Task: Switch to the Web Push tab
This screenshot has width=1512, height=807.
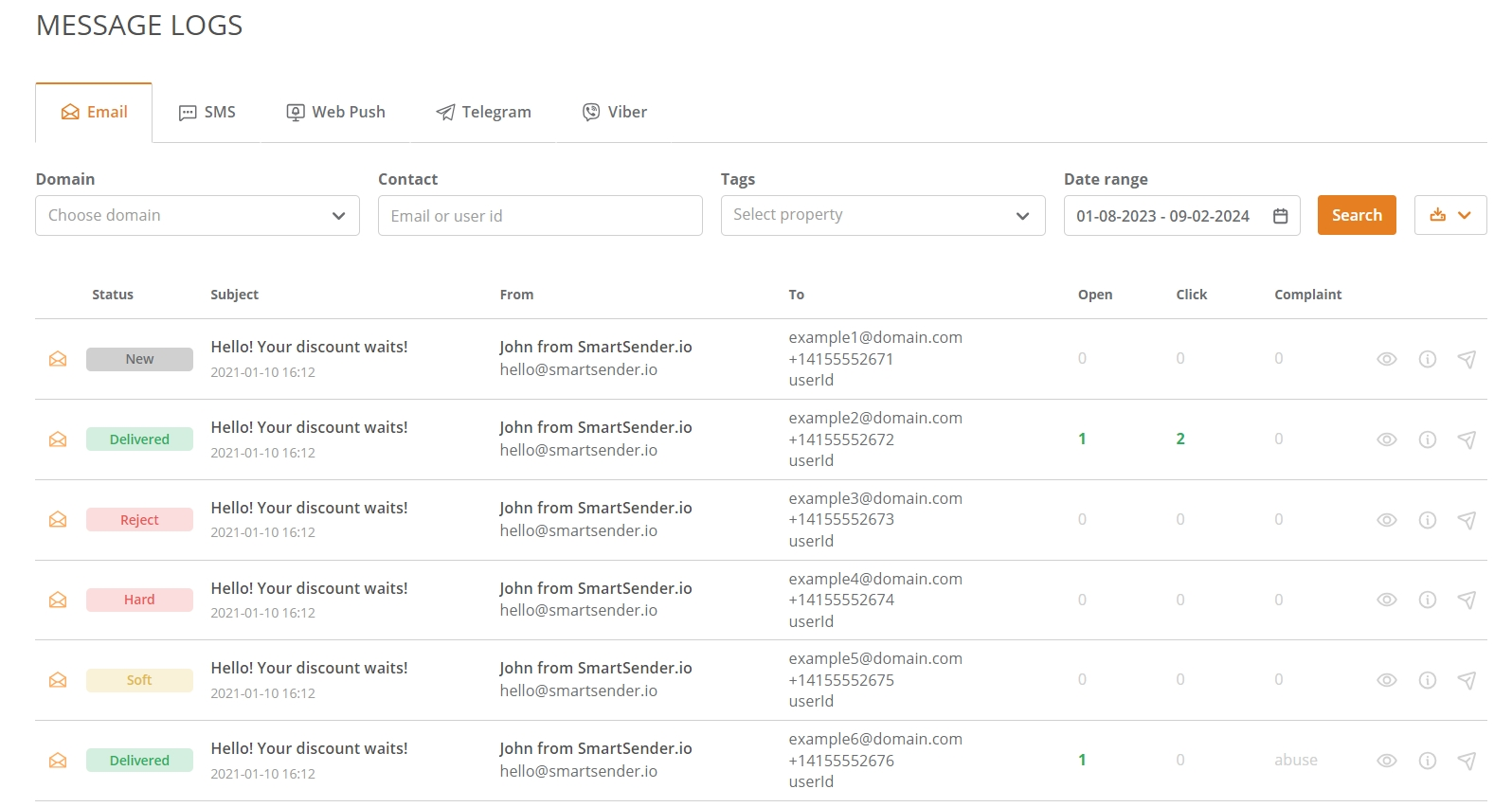Action: point(336,112)
